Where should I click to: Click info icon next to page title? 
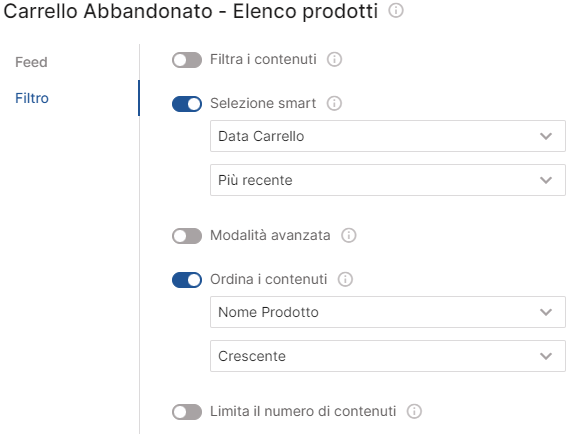[396, 10]
